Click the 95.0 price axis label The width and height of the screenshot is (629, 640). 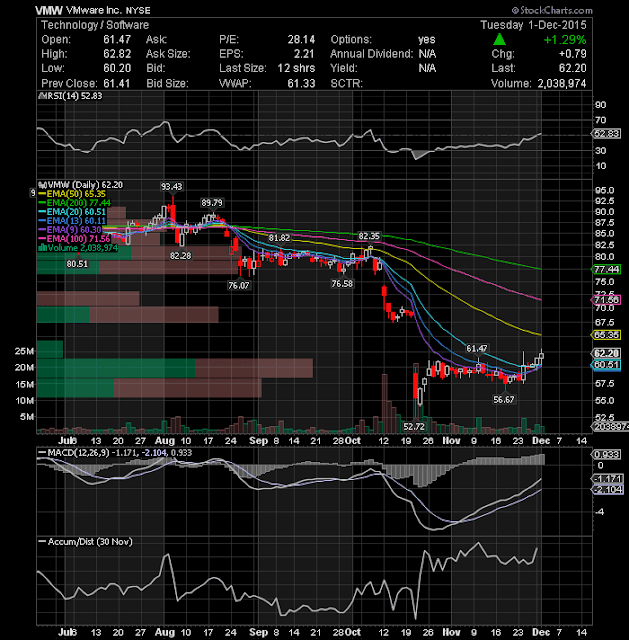[605, 191]
